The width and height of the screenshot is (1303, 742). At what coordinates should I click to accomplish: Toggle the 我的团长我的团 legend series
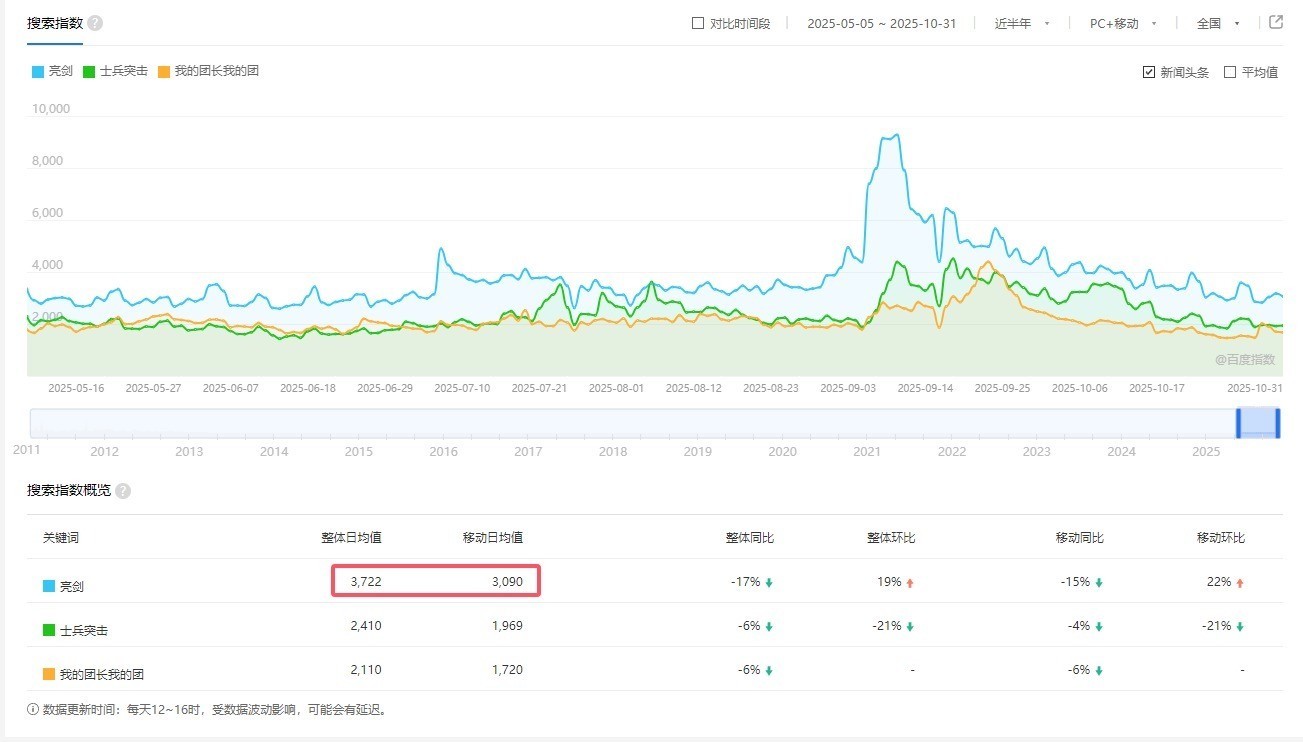pos(208,71)
